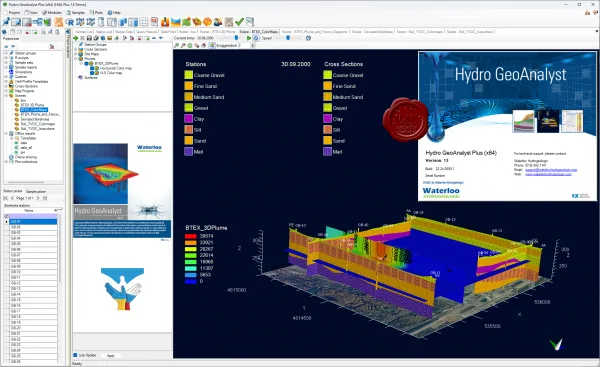Expand the Cross Sections node in scene layers

[75, 49]
